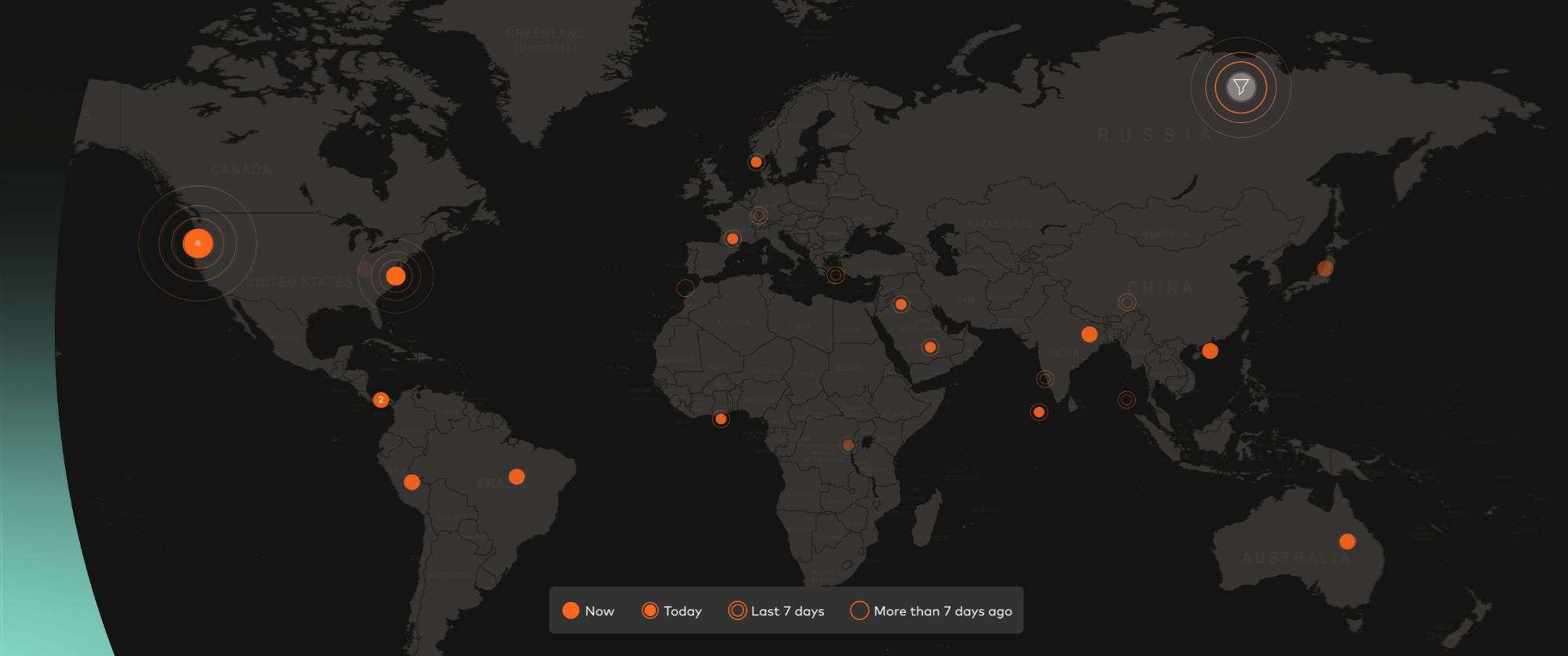The image size is (1568, 656).
Task: Select the orange marker in Australia
Action: pyautogui.click(x=1347, y=541)
